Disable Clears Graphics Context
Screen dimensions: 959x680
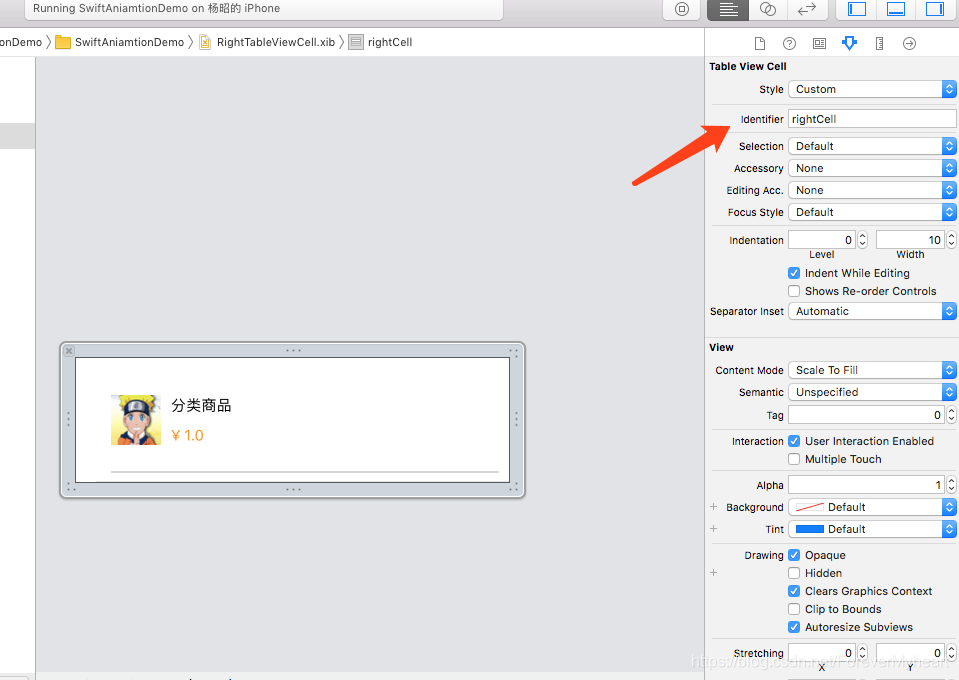tap(793, 591)
